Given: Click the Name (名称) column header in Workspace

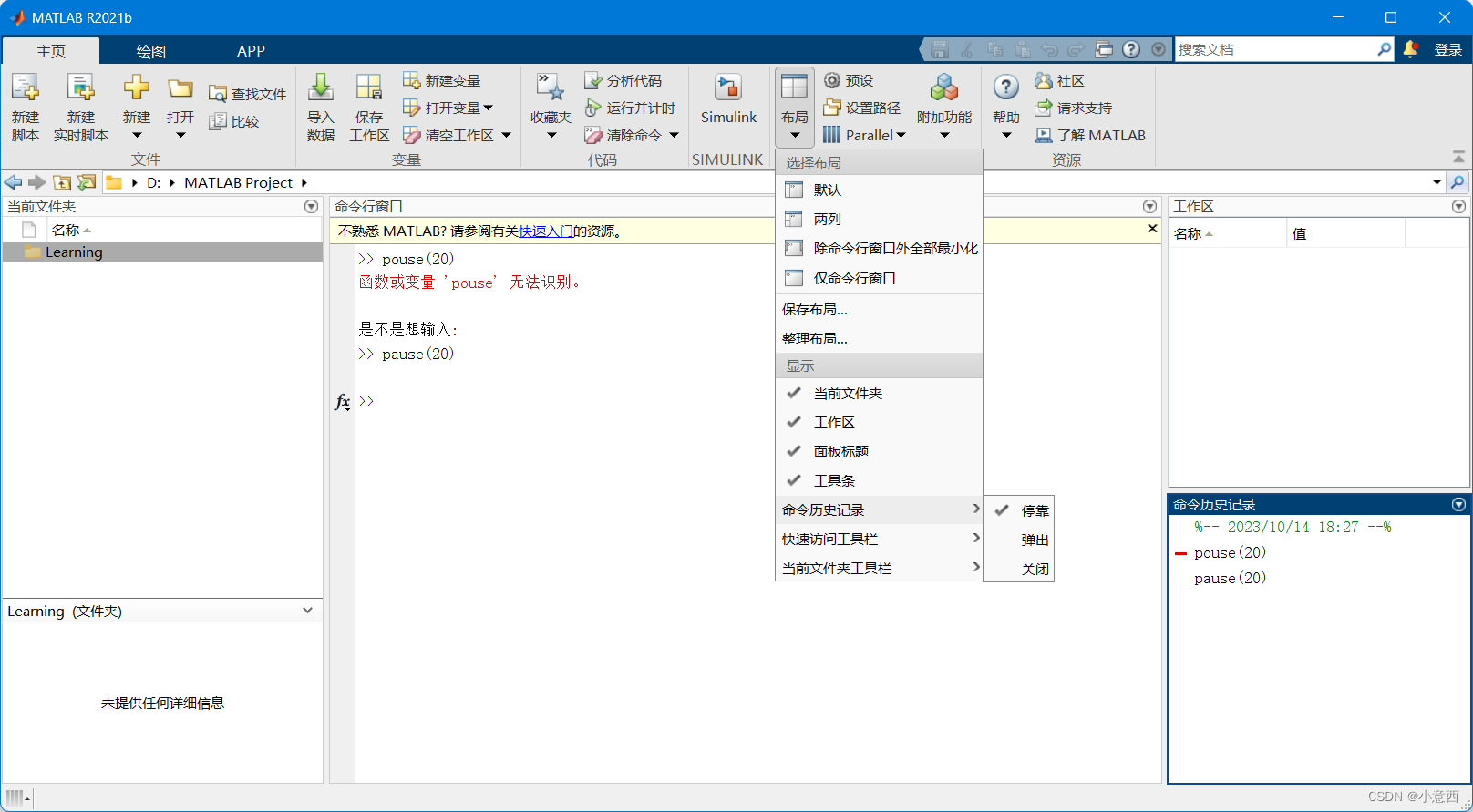Looking at the screenshot, I should (1228, 233).
